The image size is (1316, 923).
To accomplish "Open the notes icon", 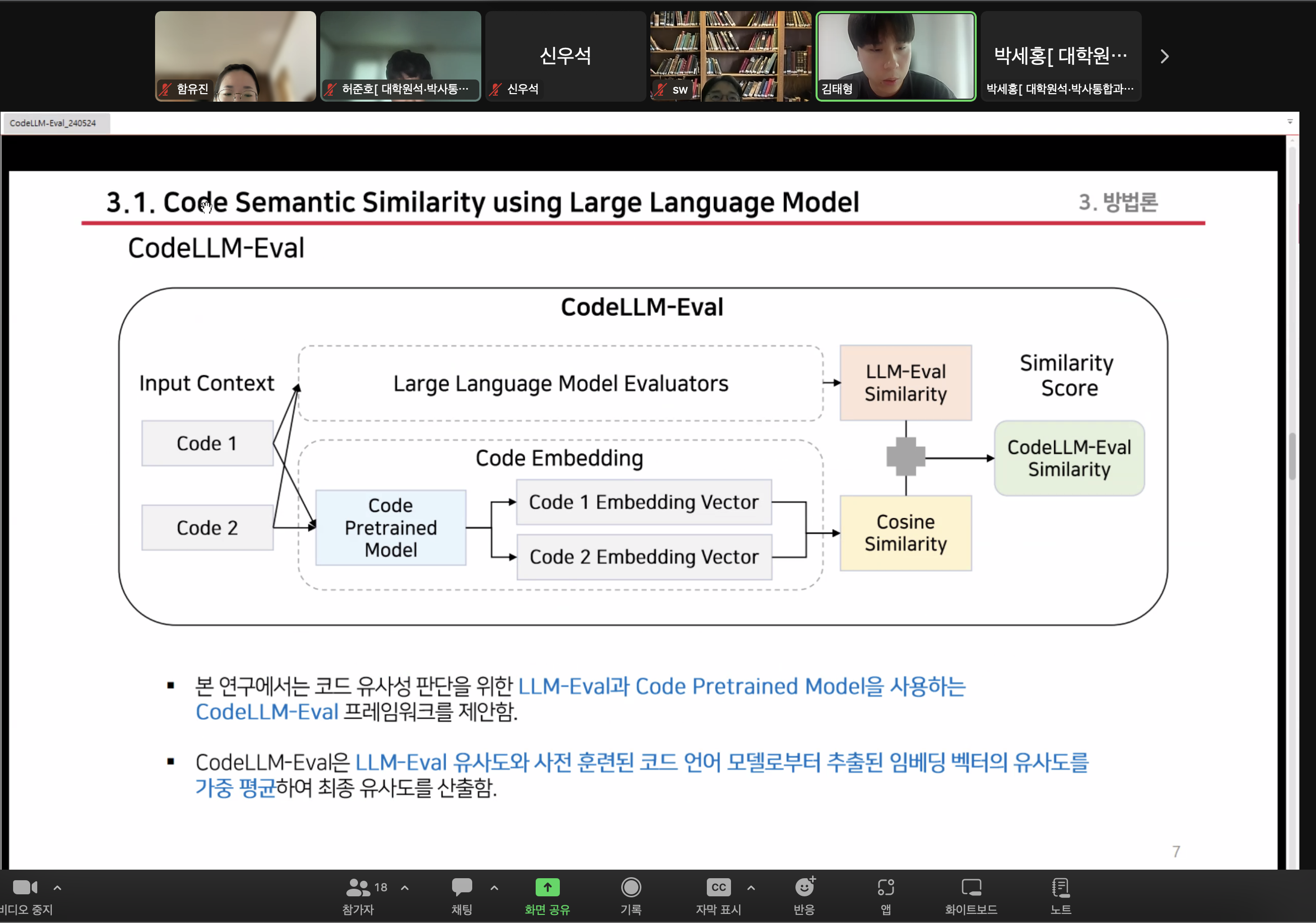I will click(x=1060, y=887).
